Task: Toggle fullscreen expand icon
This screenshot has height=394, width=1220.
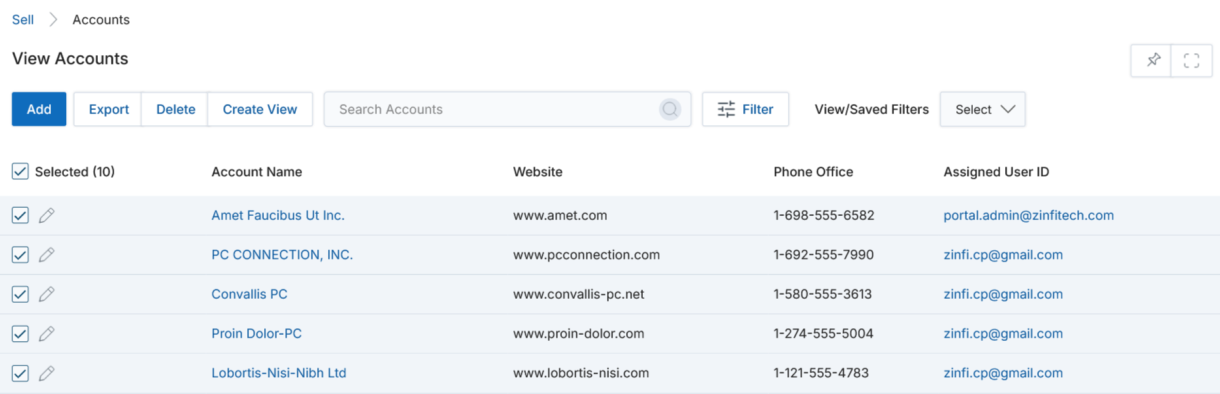Action: (1191, 60)
